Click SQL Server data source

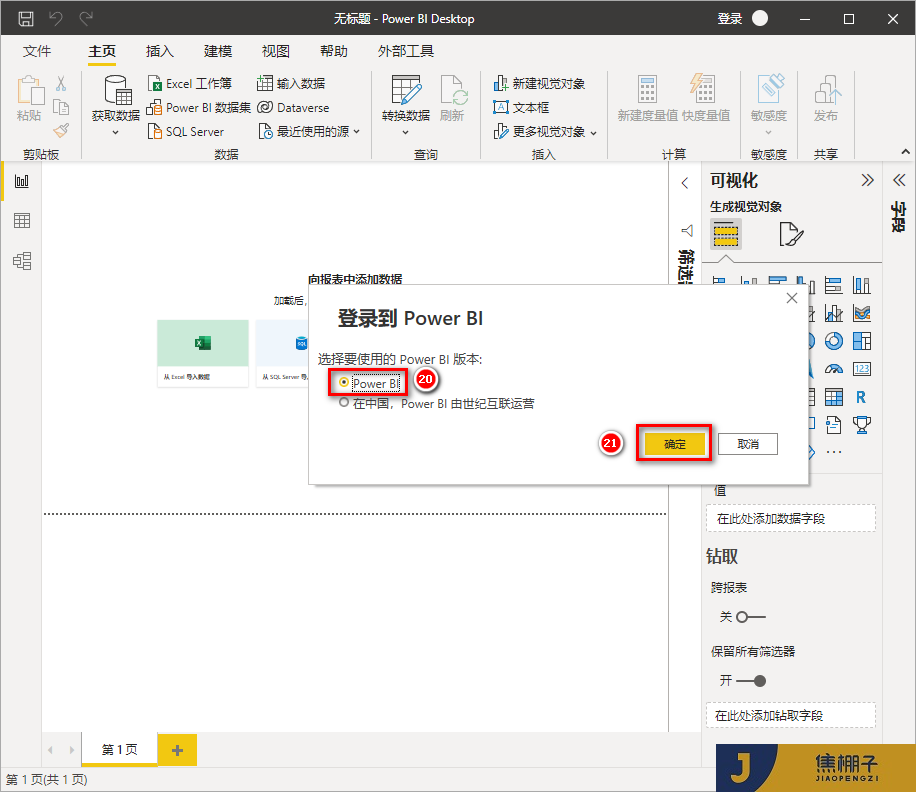[186, 131]
